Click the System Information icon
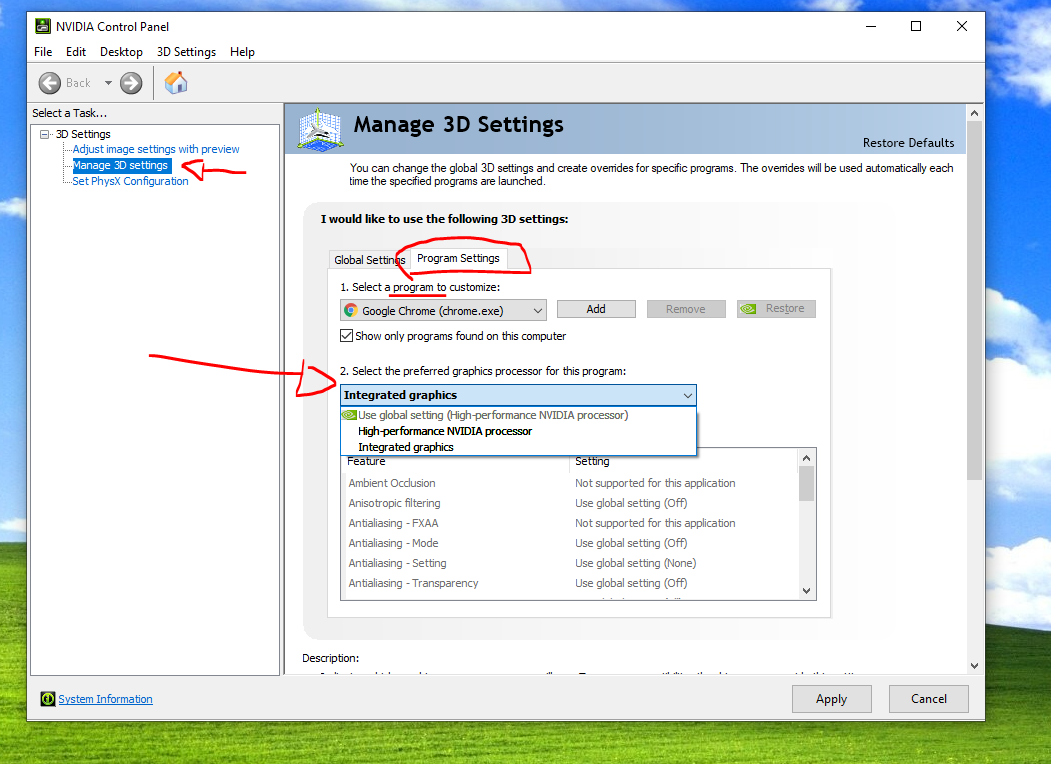 click(x=47, y=699)
